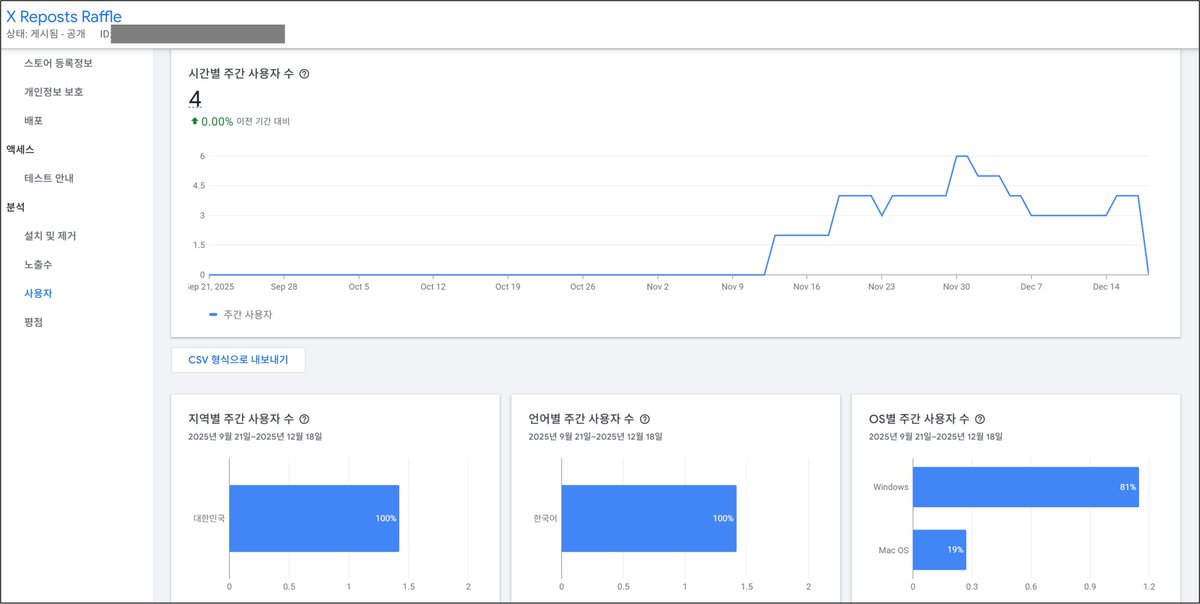
Task: Click CSV 형식으로 내보내기 button
Action: point(238,360)
